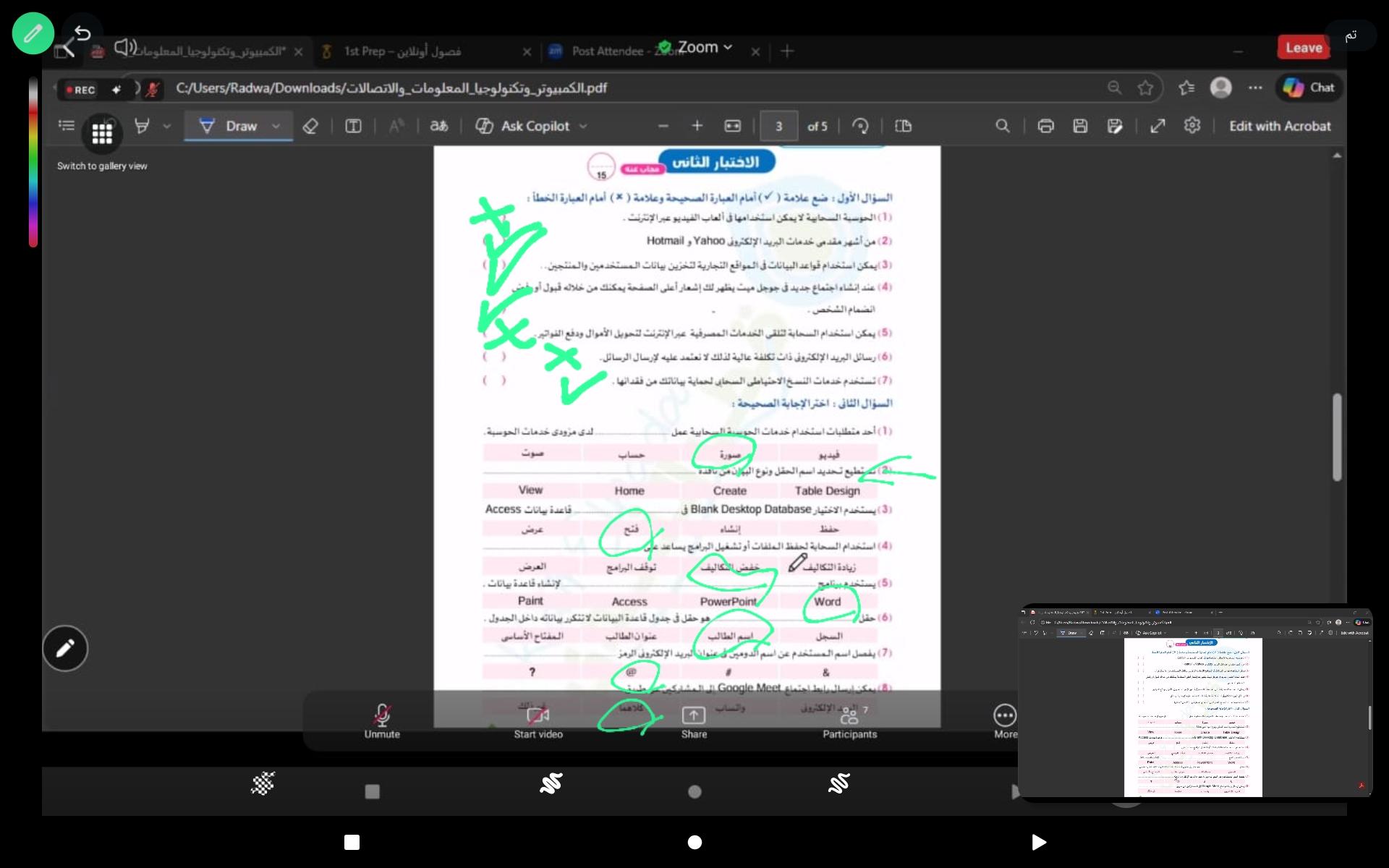Switch to gallery view
Image resolution: width=1389 pixels, height=868 pixels.
[102, 134]
